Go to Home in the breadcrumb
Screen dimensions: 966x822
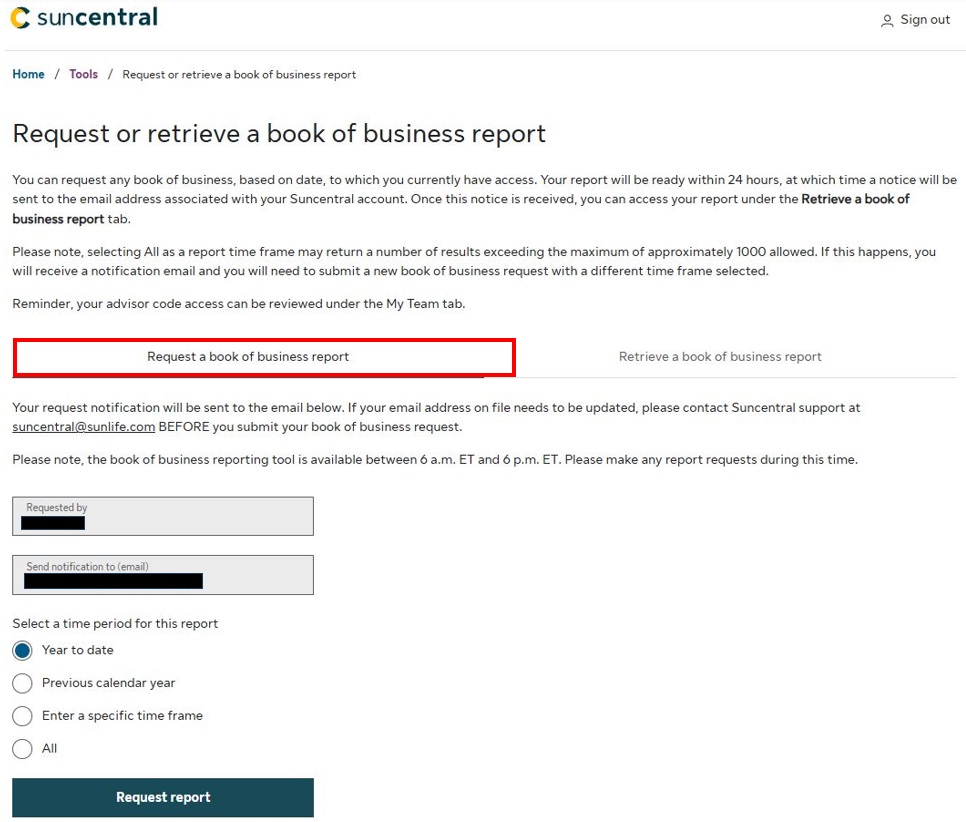point(28,75)
